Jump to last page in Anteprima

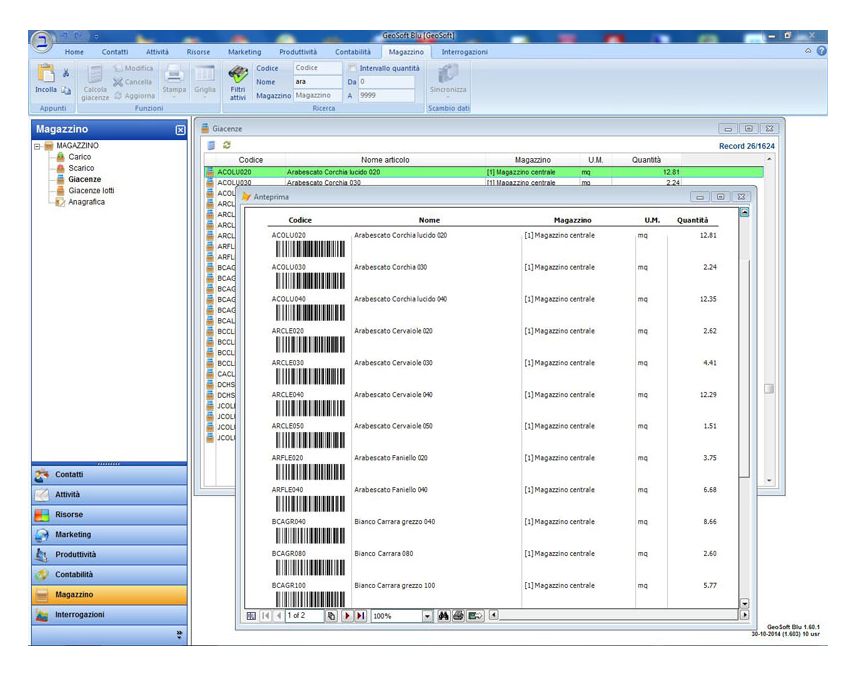pos(360,616)
